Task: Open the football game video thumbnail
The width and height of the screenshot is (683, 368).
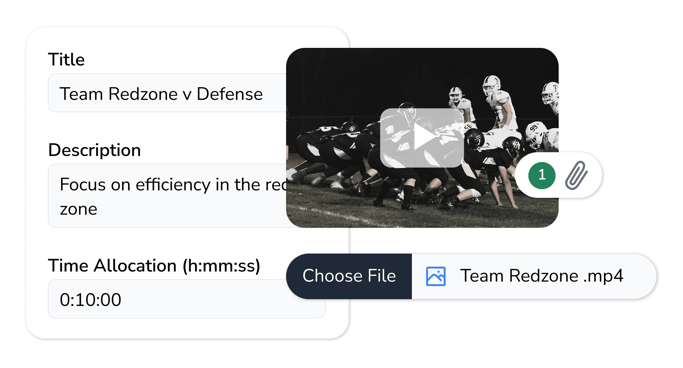Action: coord(422,138)
